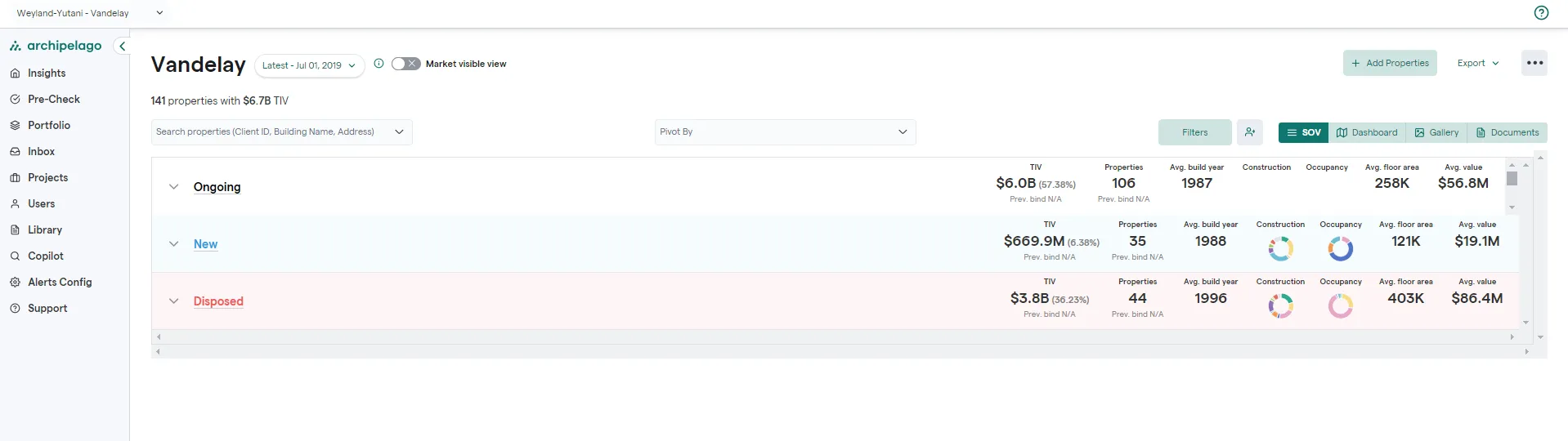Open the three-dots more options menu
1568x441 pixels.
[1534, 63]
